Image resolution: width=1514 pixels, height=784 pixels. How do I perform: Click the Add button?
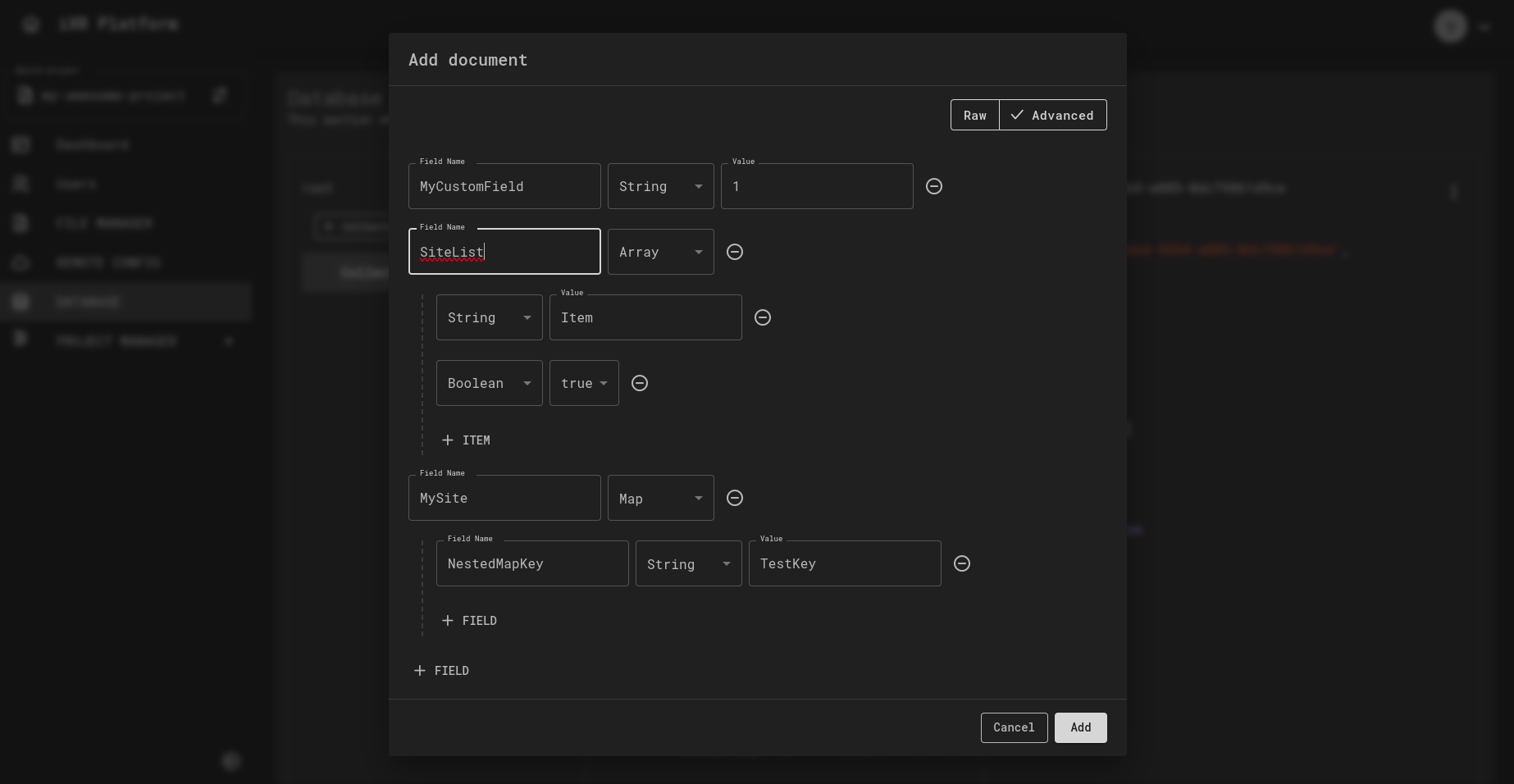click(1080, 727)
